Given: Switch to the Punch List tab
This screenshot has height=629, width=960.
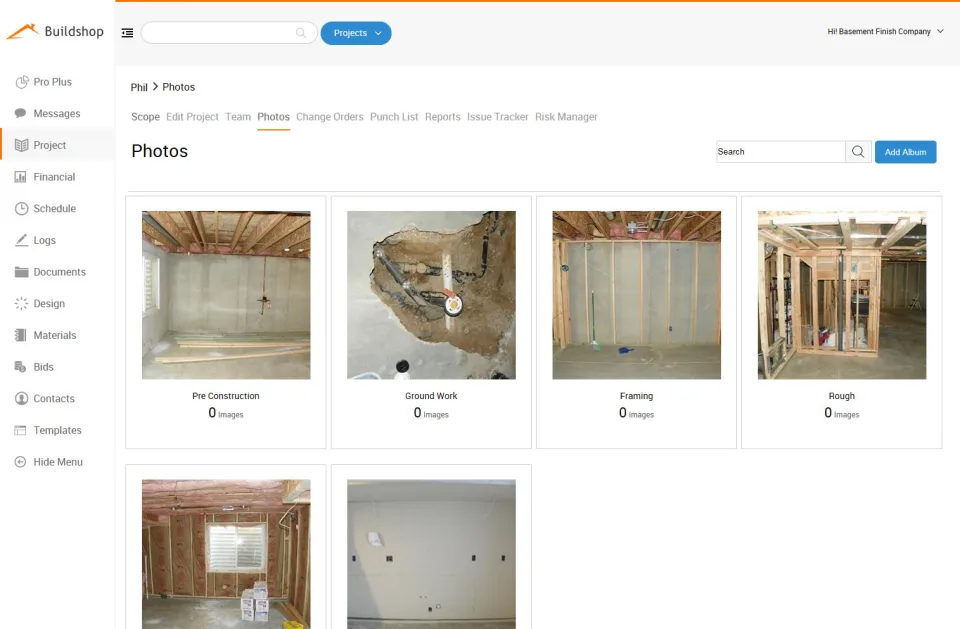Looking at the screenshot, I should pos(394,116).
